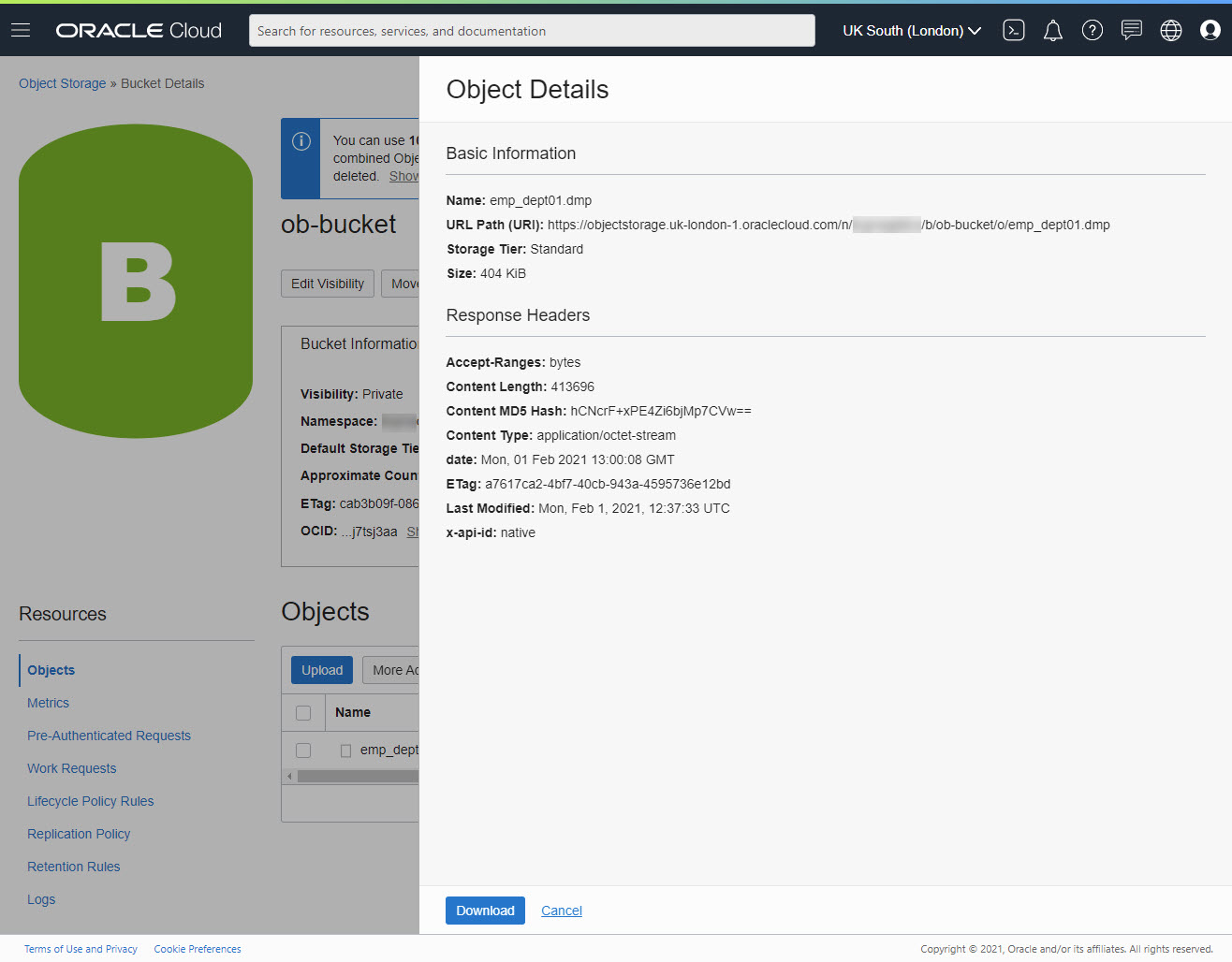Click the Size value 404 KiB
Image resolution: width=1232 pixels, height=962 pixels.
503,273
